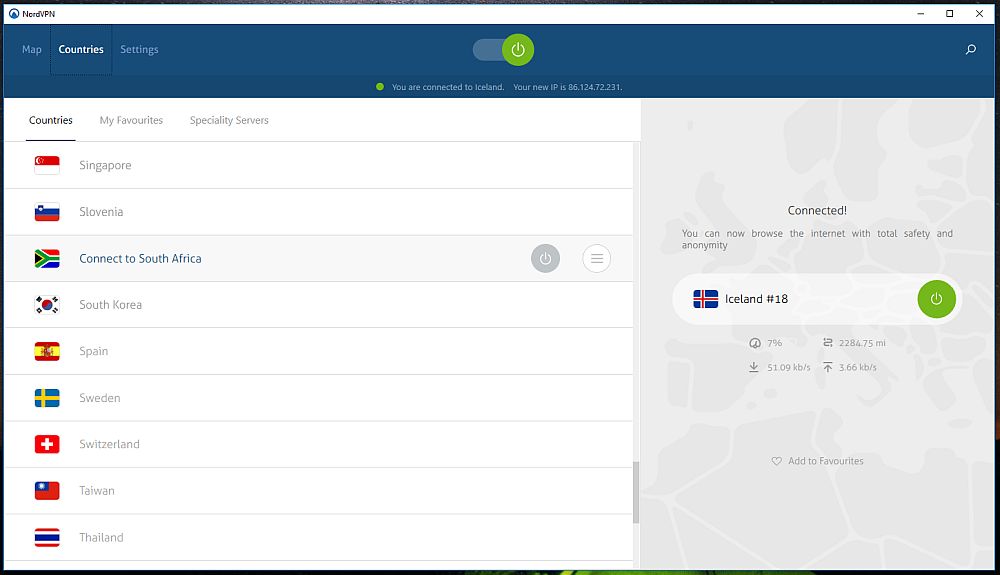Switch to the Map tab
1000x575 pixels.
point(31,50)
